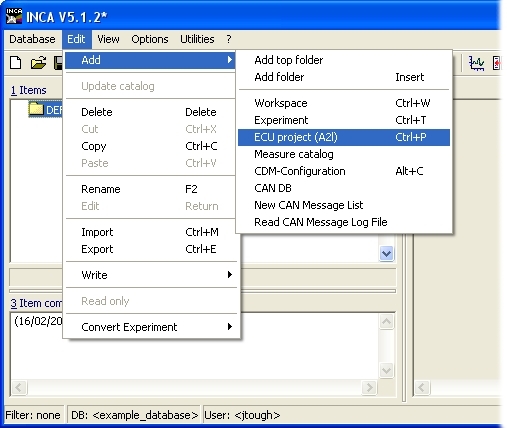507x428 pixels.
Task: Click the INCA application logo icon
Action: point(14,16)
